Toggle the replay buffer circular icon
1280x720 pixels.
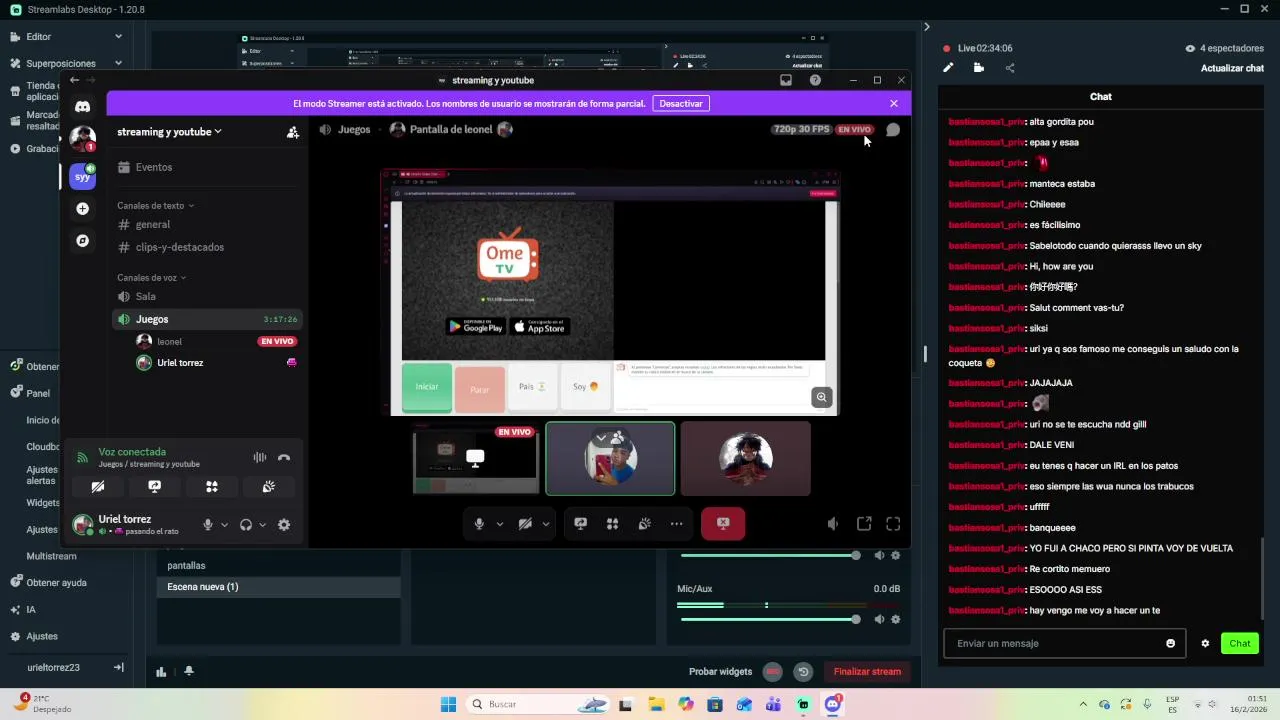pyautogui.click(x=802, y=672)
